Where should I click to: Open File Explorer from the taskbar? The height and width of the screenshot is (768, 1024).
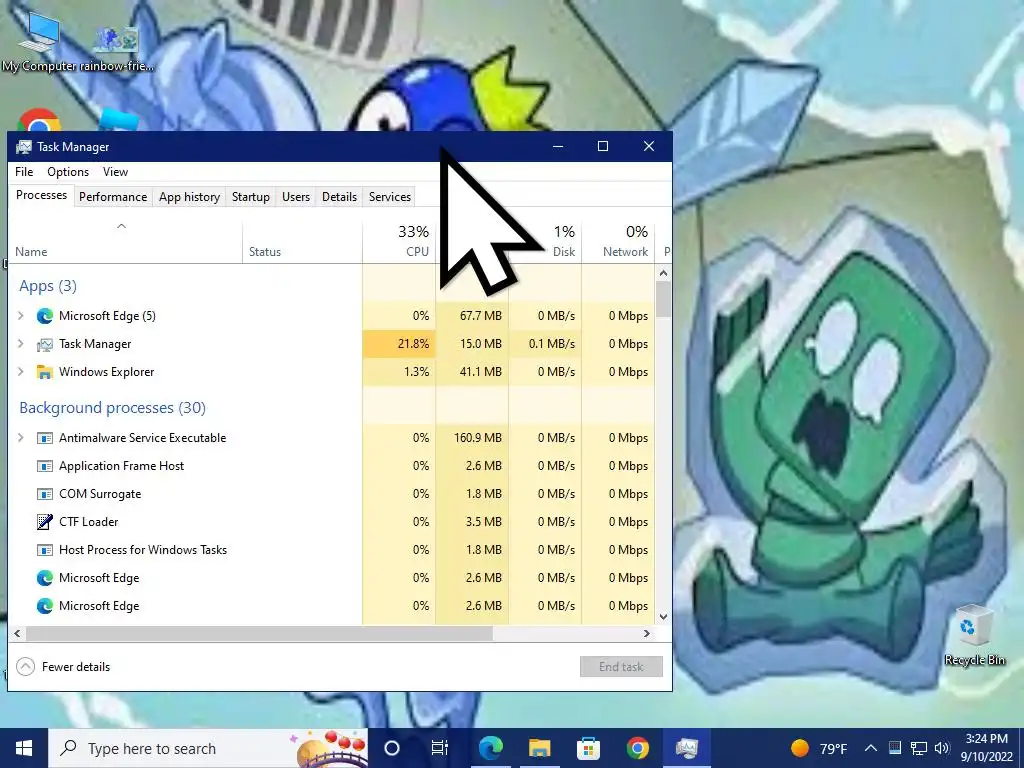[x=539, y=748]
